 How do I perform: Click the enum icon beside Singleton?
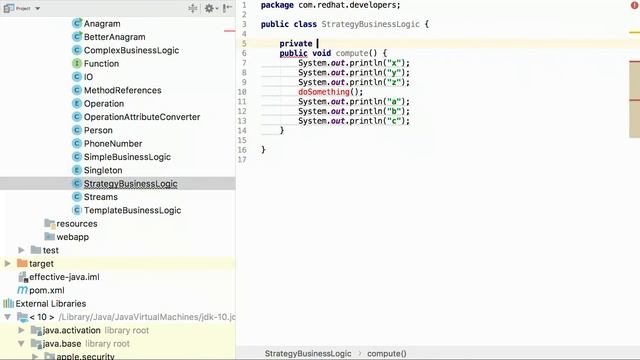click(x=77, y=170)
